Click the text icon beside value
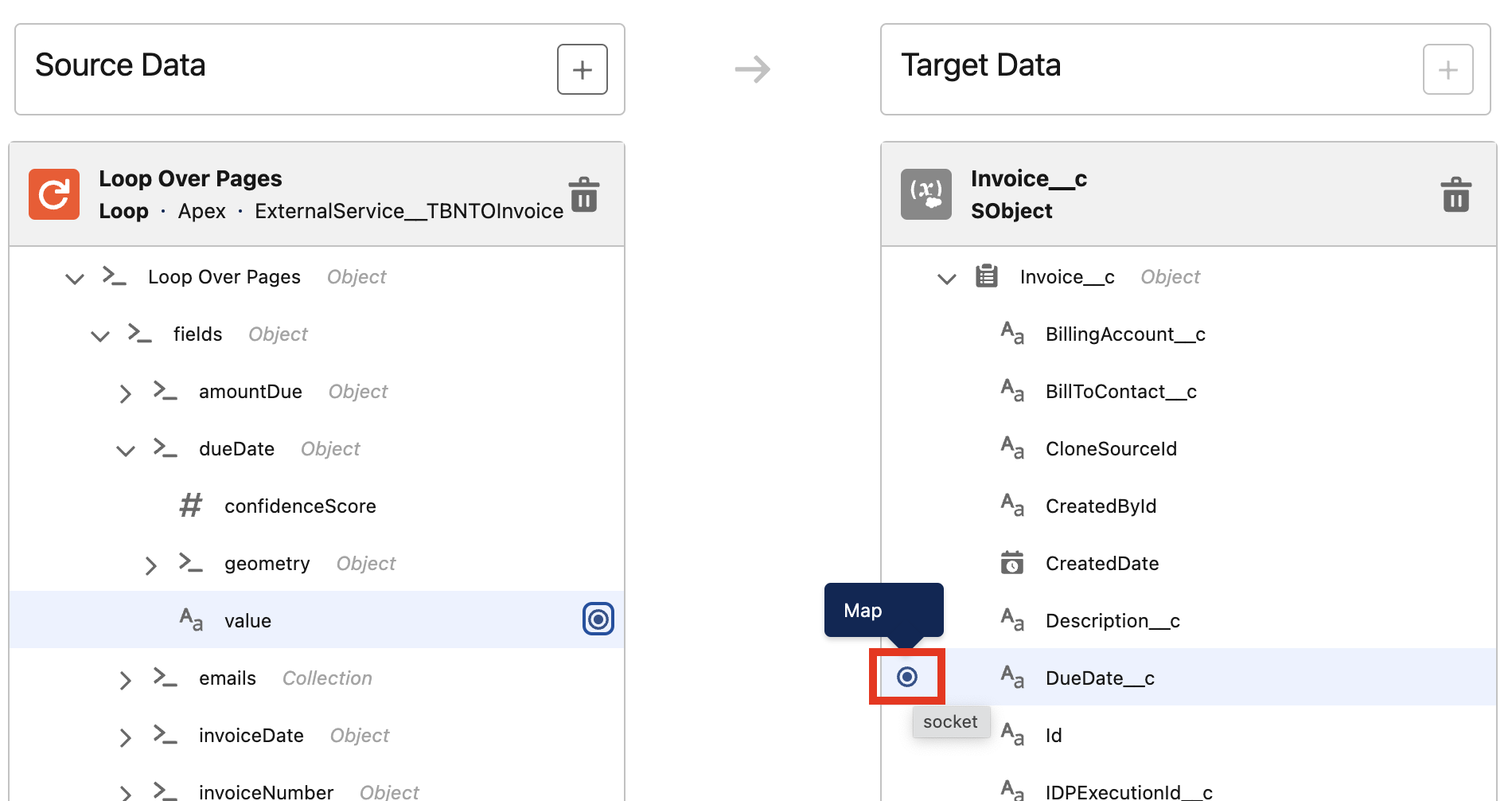Viewport: 1512px width, 801px height. tap(191, 620)
